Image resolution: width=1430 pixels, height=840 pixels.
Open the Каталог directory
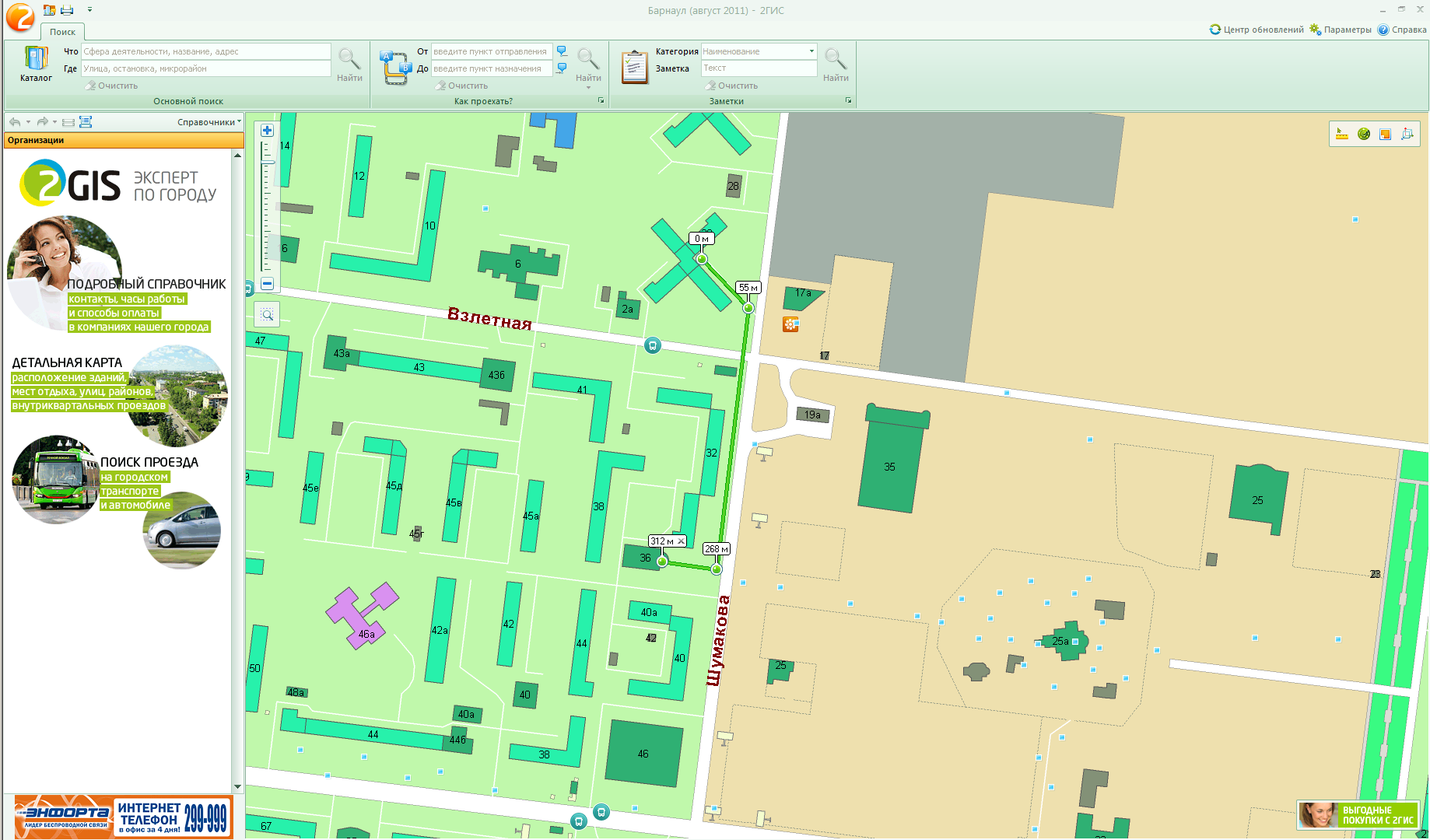[x=36, y=64]
